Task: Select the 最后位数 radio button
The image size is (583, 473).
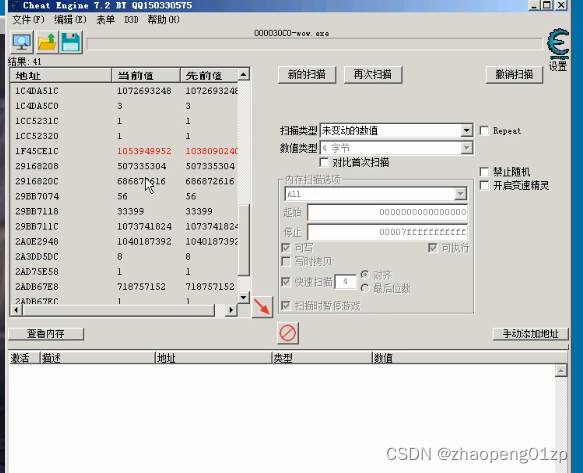Action: [x=365, y=288]
